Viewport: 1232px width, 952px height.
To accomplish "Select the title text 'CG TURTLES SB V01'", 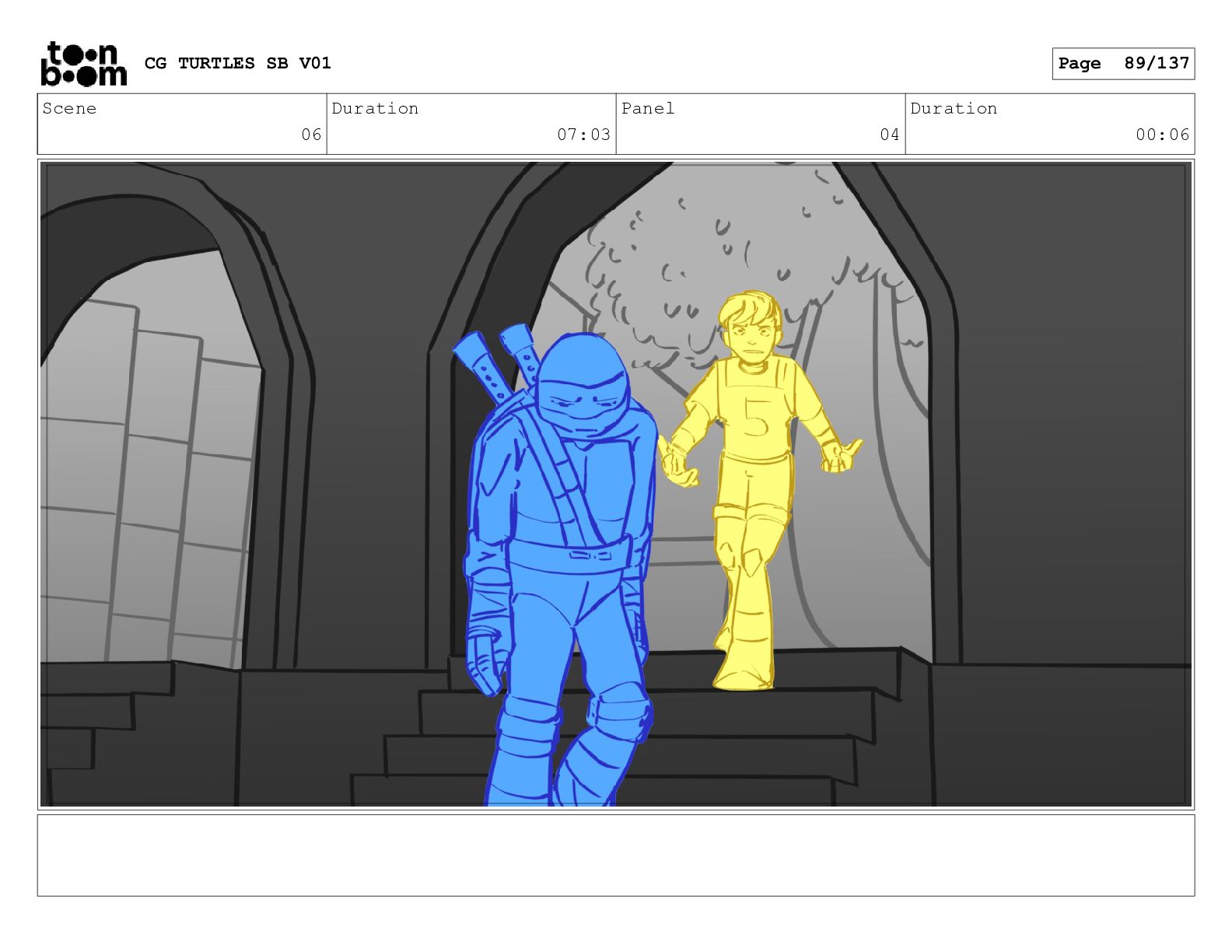I will [238, 63].
